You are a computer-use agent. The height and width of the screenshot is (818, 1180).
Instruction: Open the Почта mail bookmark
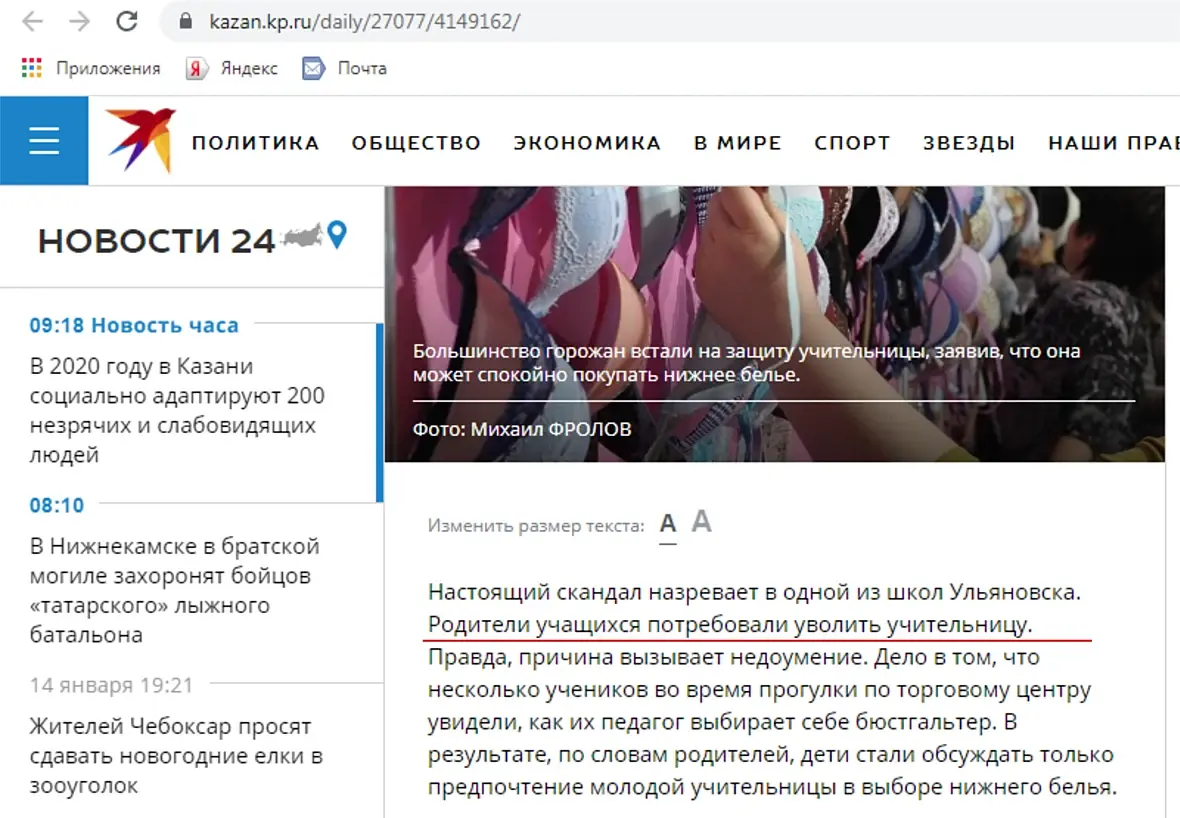pyautogui.click(x=345, y=68)
